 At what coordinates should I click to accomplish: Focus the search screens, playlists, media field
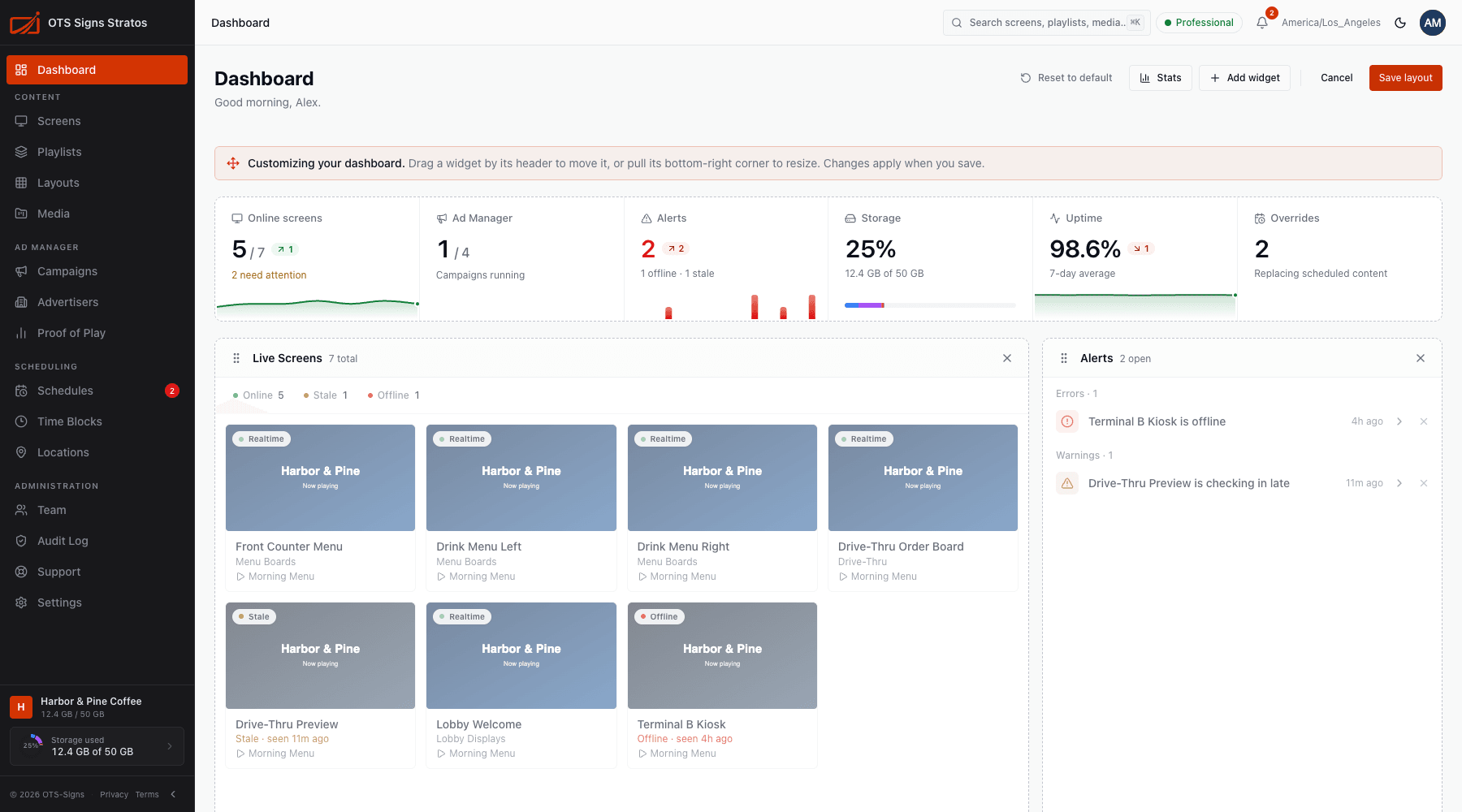click(1047, 23)
